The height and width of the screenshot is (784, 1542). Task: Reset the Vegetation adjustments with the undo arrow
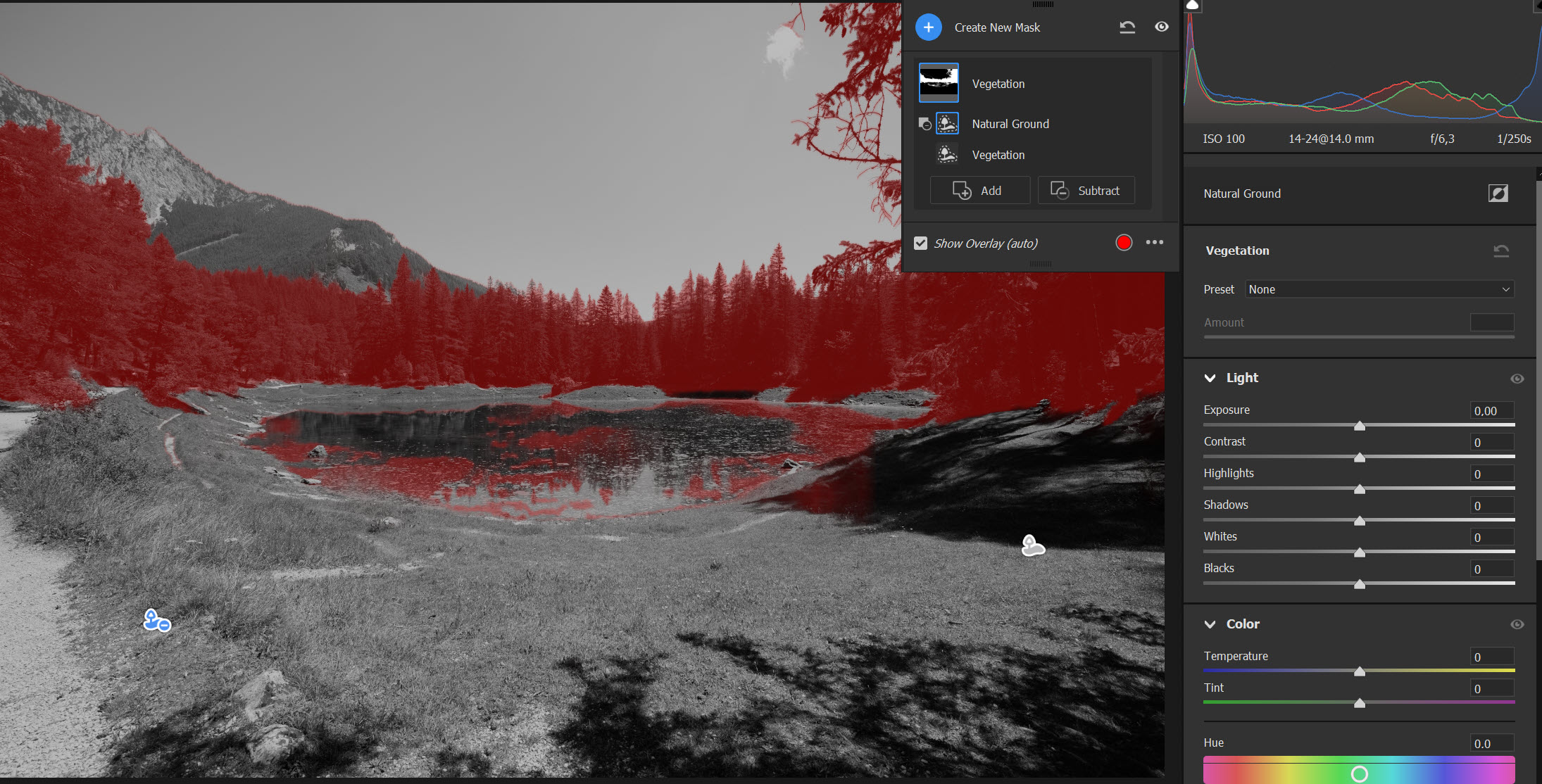1500,251
